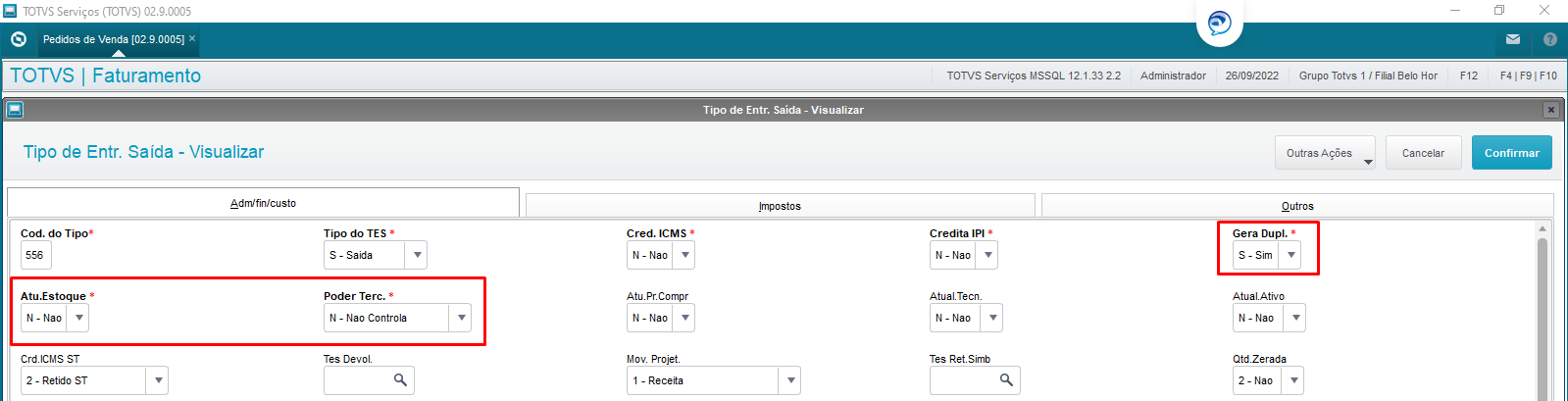Expand the Atual.Ativo dropdown
Viewport: 1568px width, 401px height.
(1295, 318)
